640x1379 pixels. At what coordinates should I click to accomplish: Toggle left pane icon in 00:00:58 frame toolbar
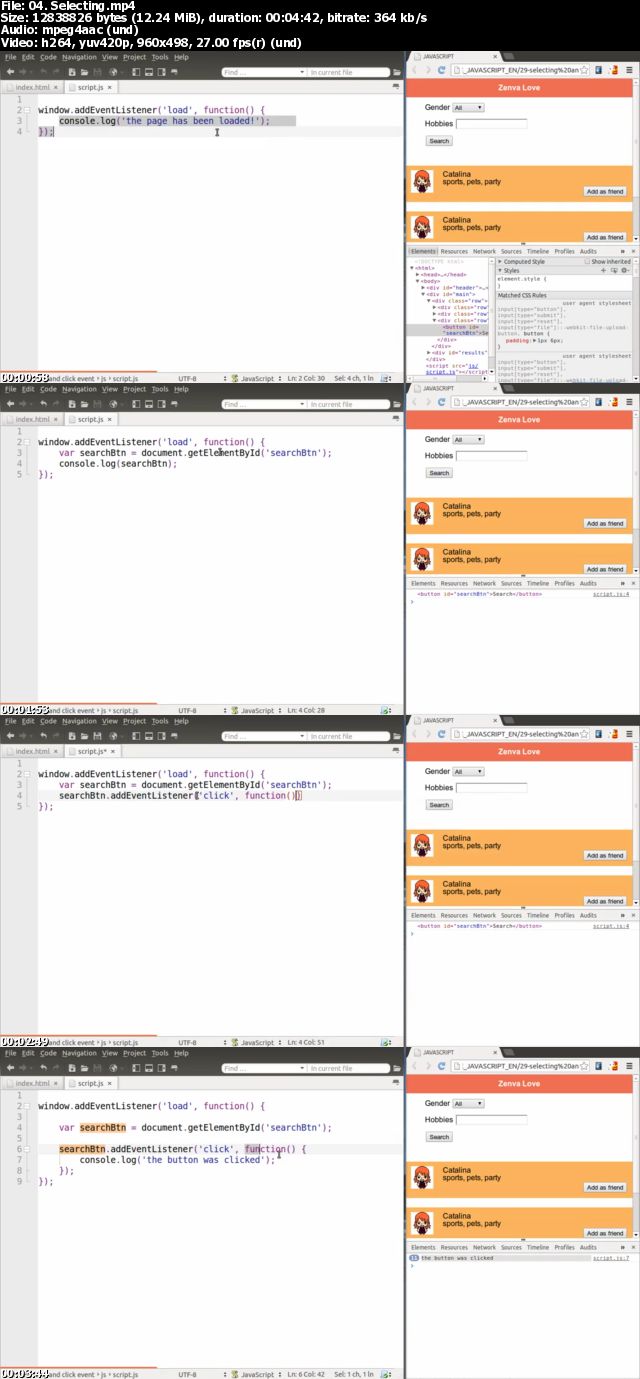pyautogui.click(x=135, y=72)
